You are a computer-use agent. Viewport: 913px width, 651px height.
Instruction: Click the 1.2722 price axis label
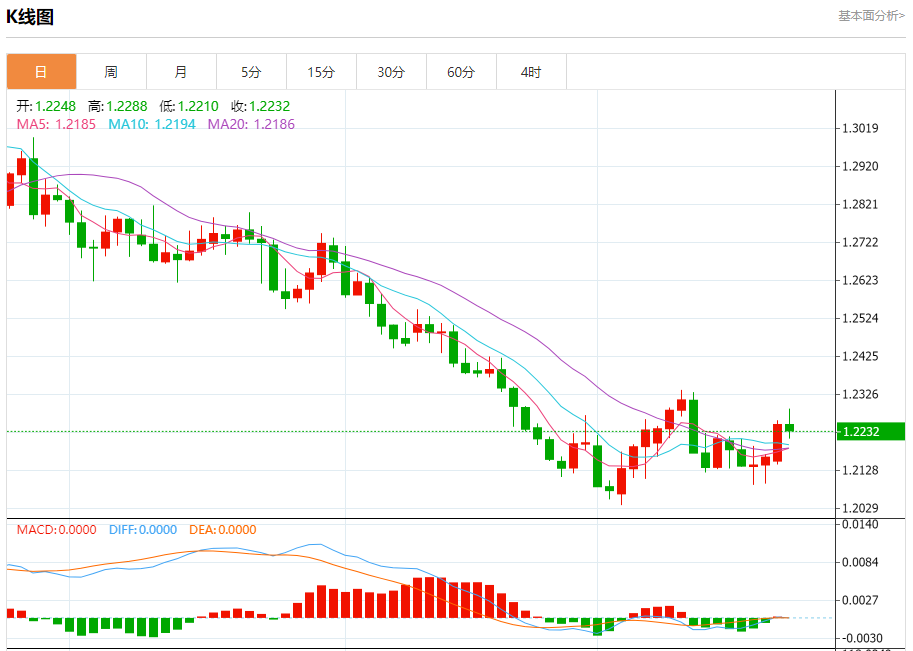[861, 242]
